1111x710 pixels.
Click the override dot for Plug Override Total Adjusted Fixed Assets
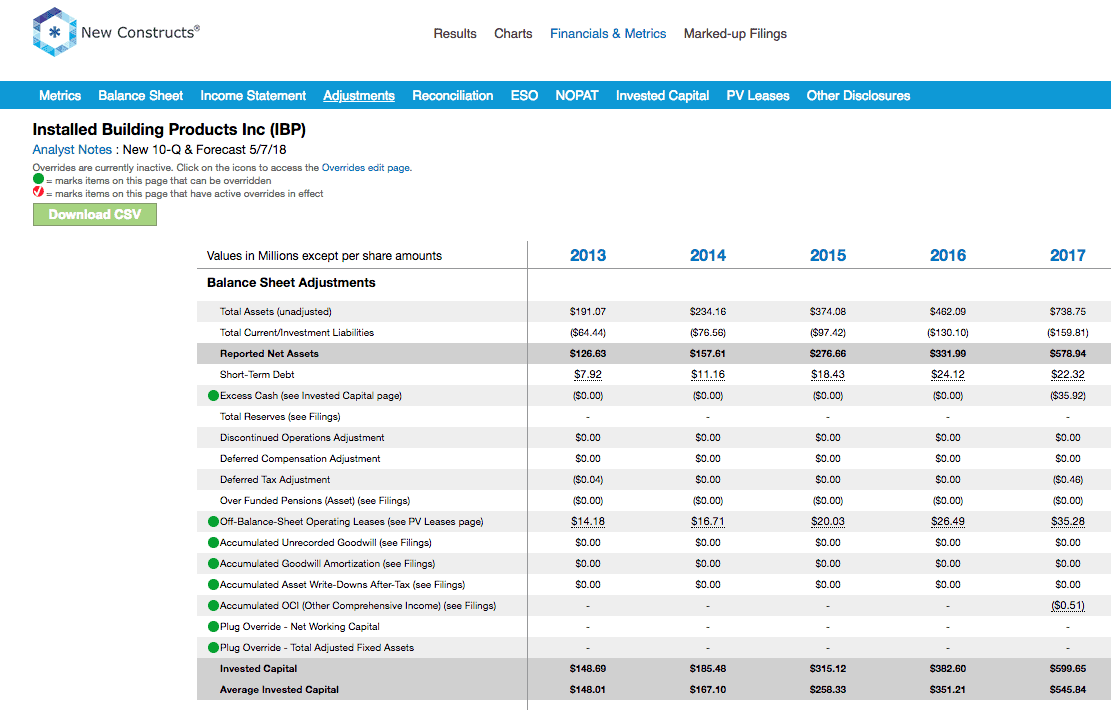[x=213, y=648]
